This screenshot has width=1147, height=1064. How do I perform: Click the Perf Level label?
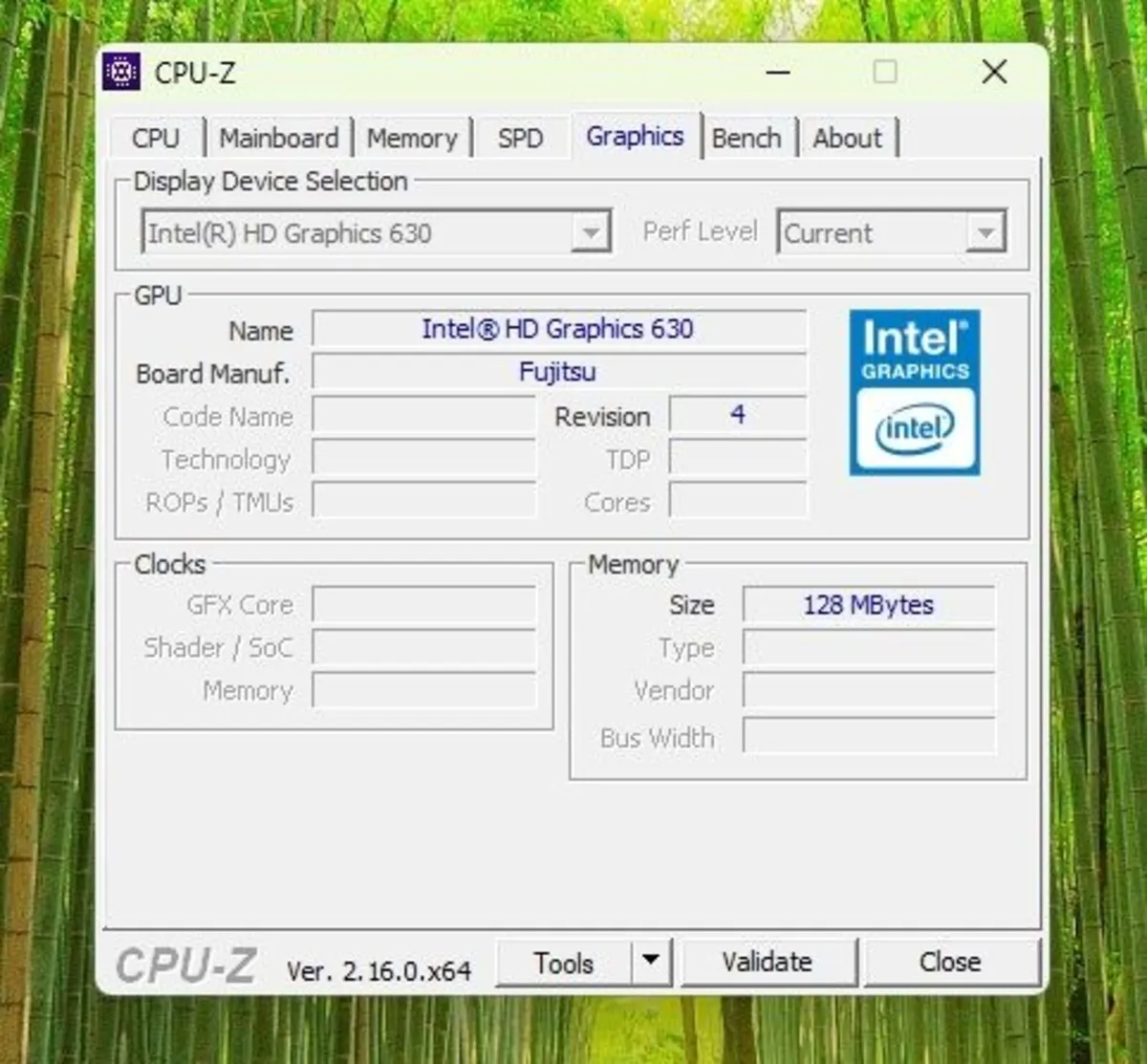[x=700, y=231]
